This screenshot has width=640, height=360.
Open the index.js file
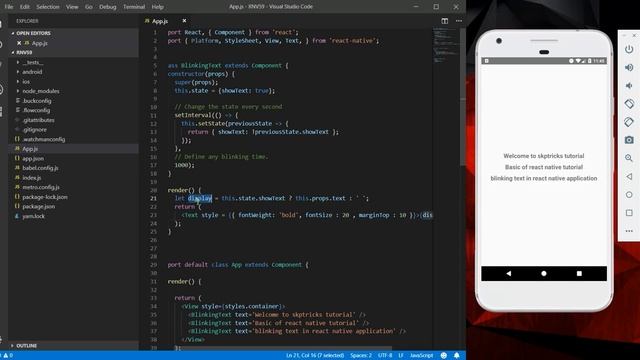pyautogui.click(x=31, y=178)
